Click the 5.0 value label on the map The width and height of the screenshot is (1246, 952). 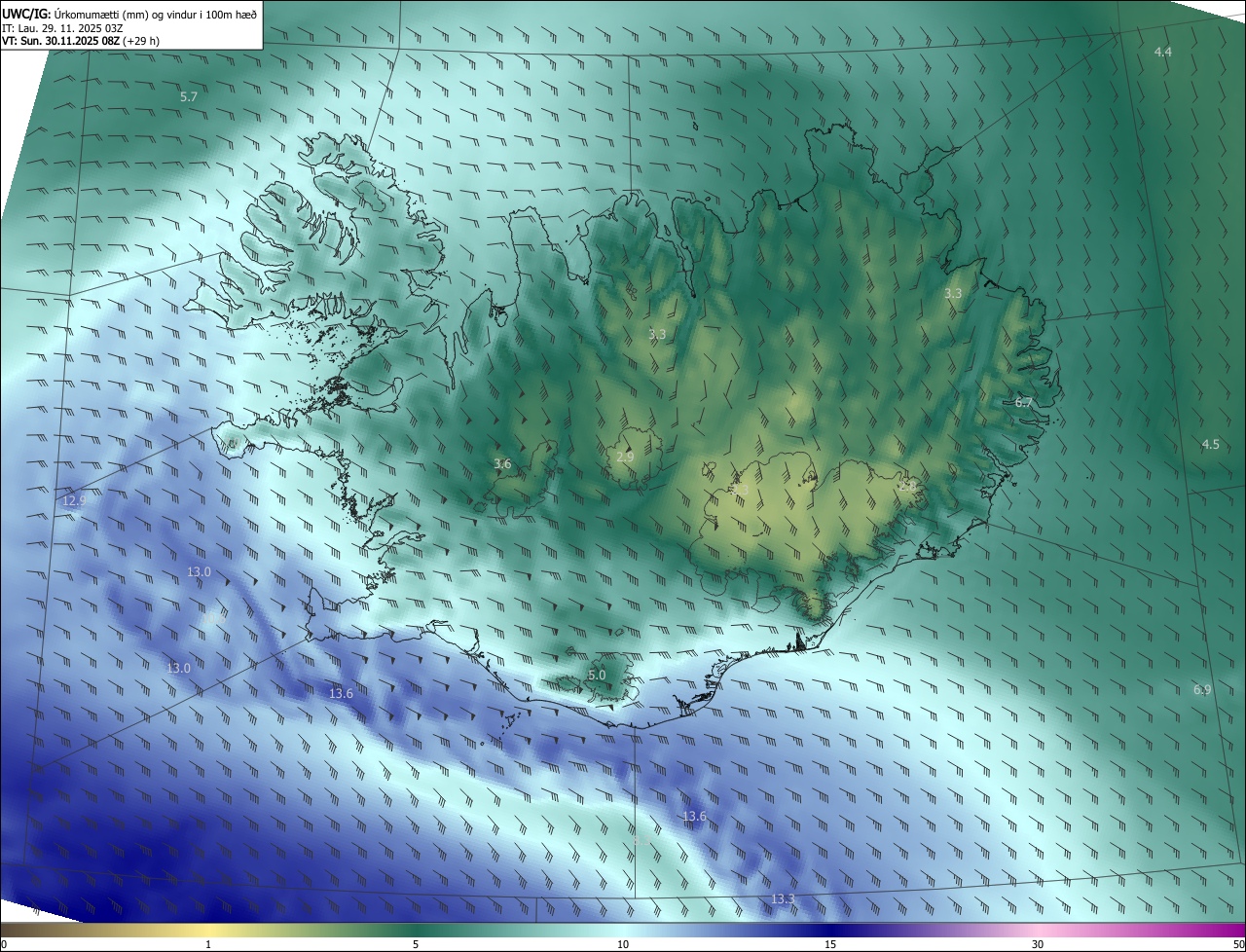click(597, 675)
